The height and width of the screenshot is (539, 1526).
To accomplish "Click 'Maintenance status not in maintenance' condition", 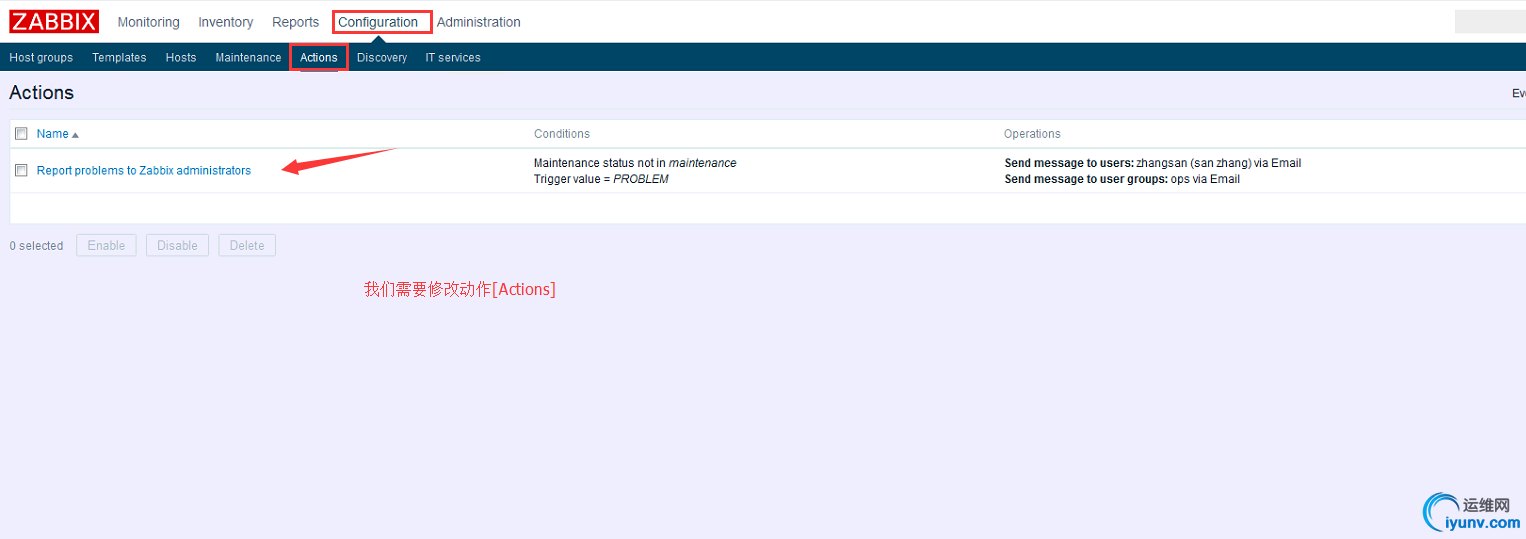I will [635, 163].
